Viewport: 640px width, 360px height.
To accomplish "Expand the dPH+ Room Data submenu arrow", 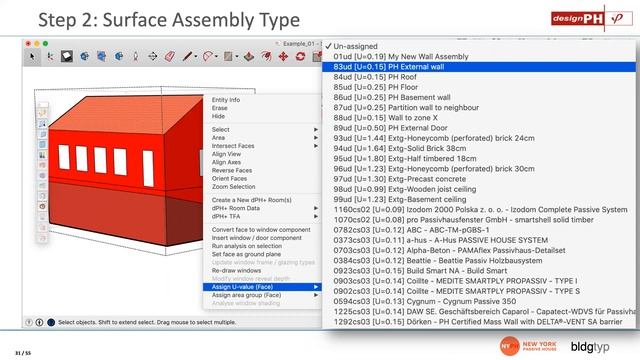I will pos(316,208).
